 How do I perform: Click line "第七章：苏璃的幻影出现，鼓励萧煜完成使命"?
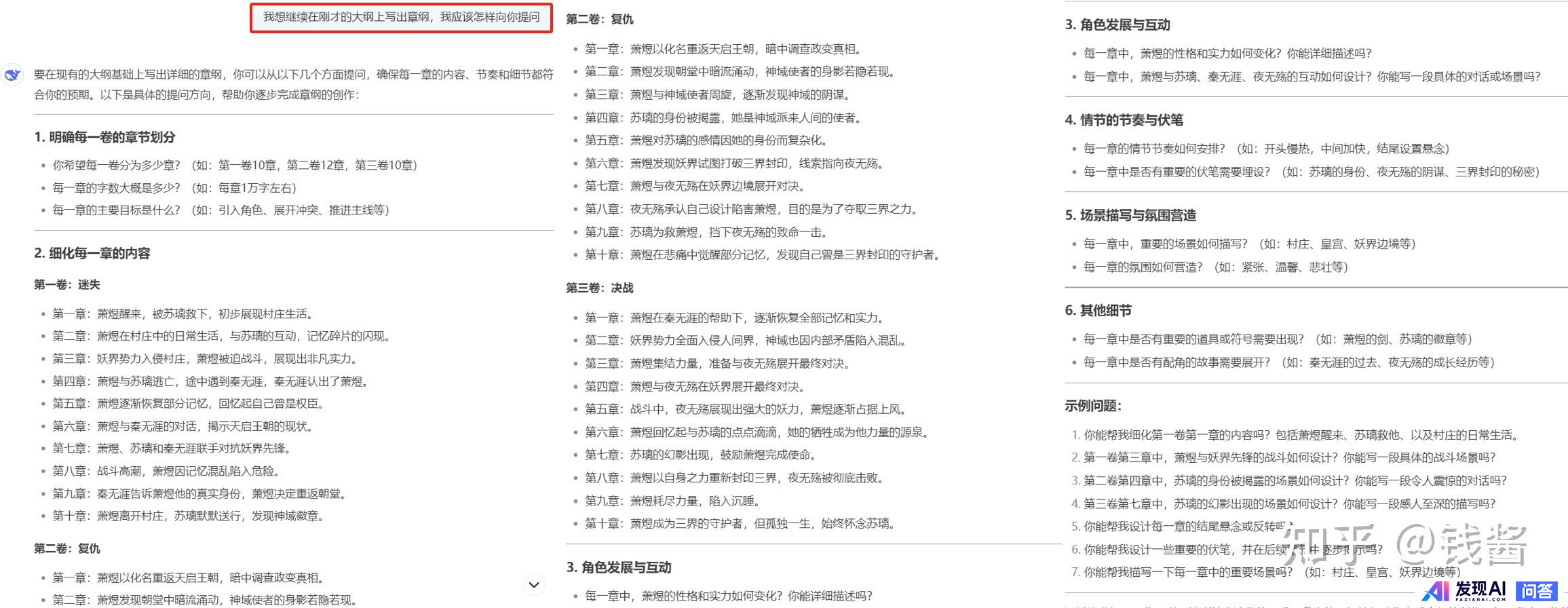point(702,455)
